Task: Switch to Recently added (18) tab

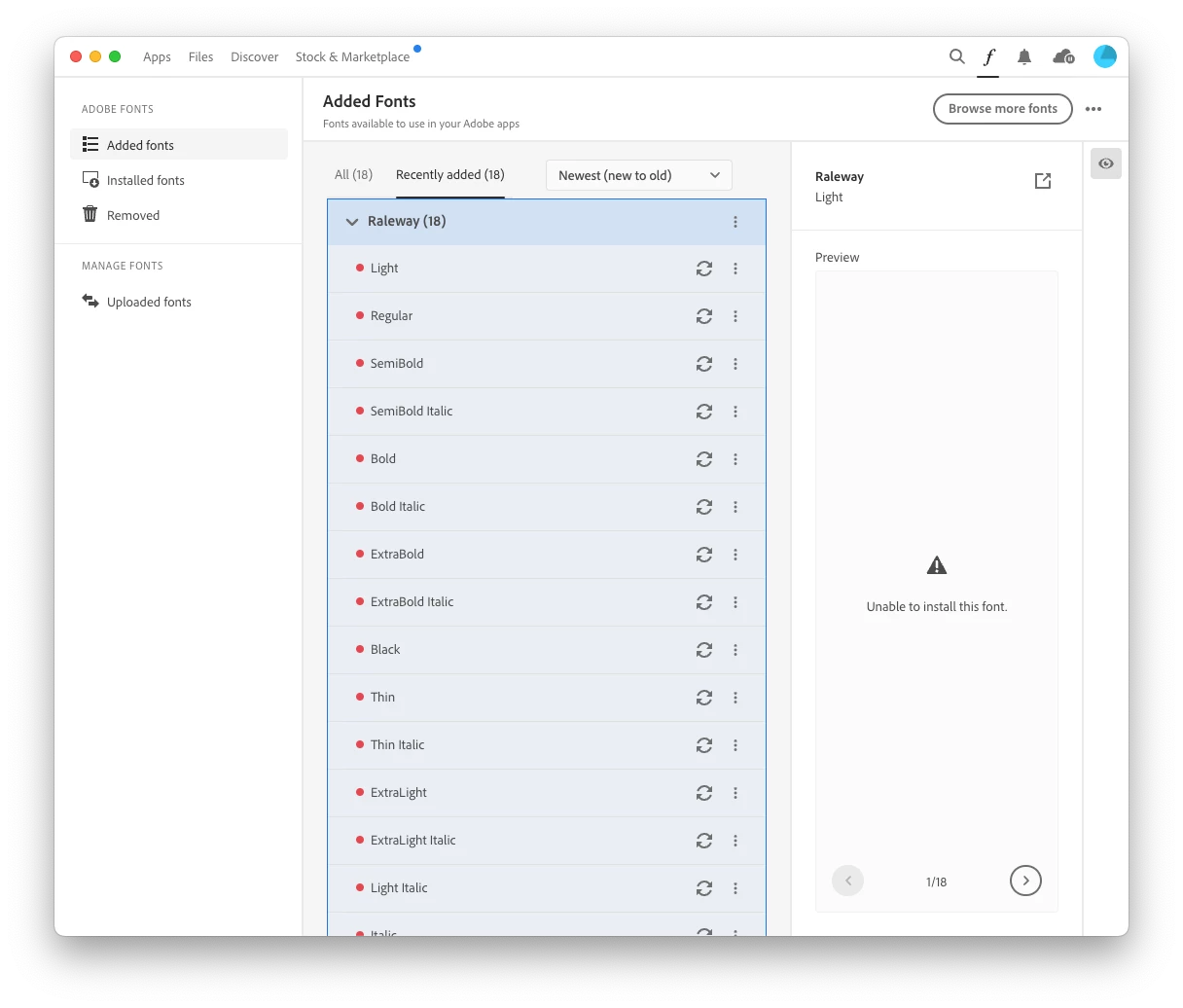Action: point(449,175)
